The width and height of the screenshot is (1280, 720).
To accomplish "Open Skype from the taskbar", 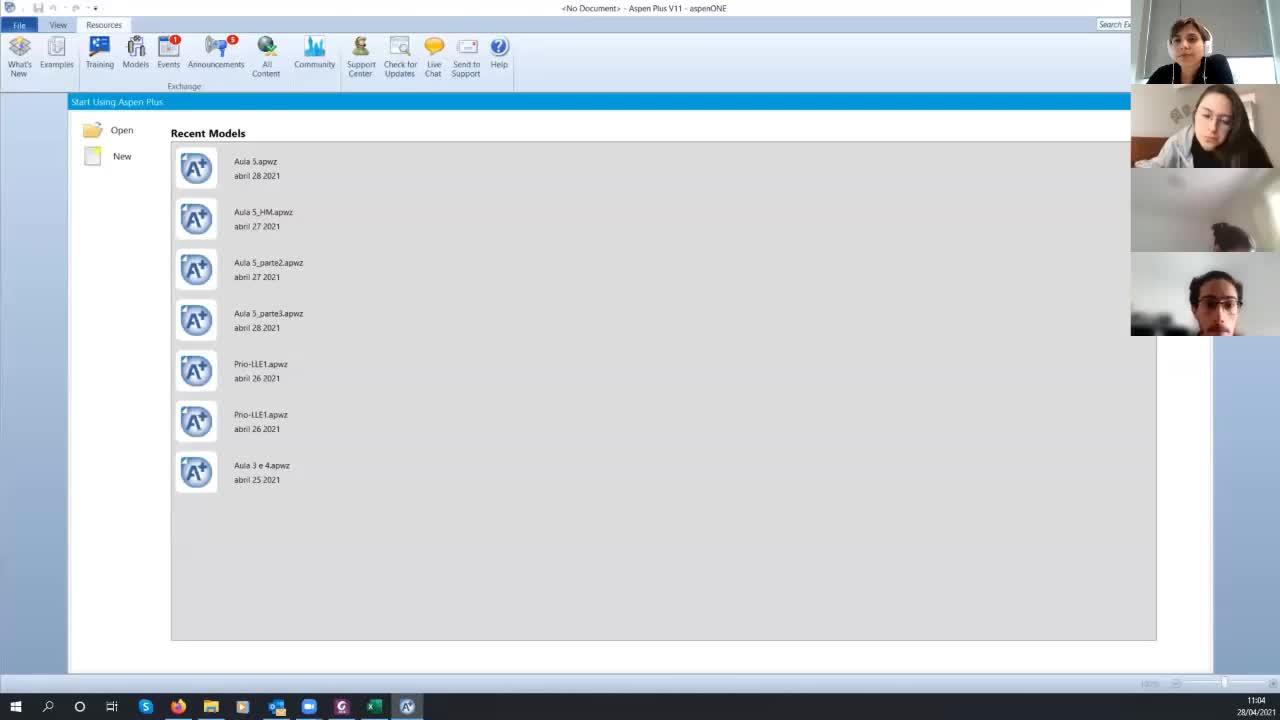I will click(x=146, y=707).
